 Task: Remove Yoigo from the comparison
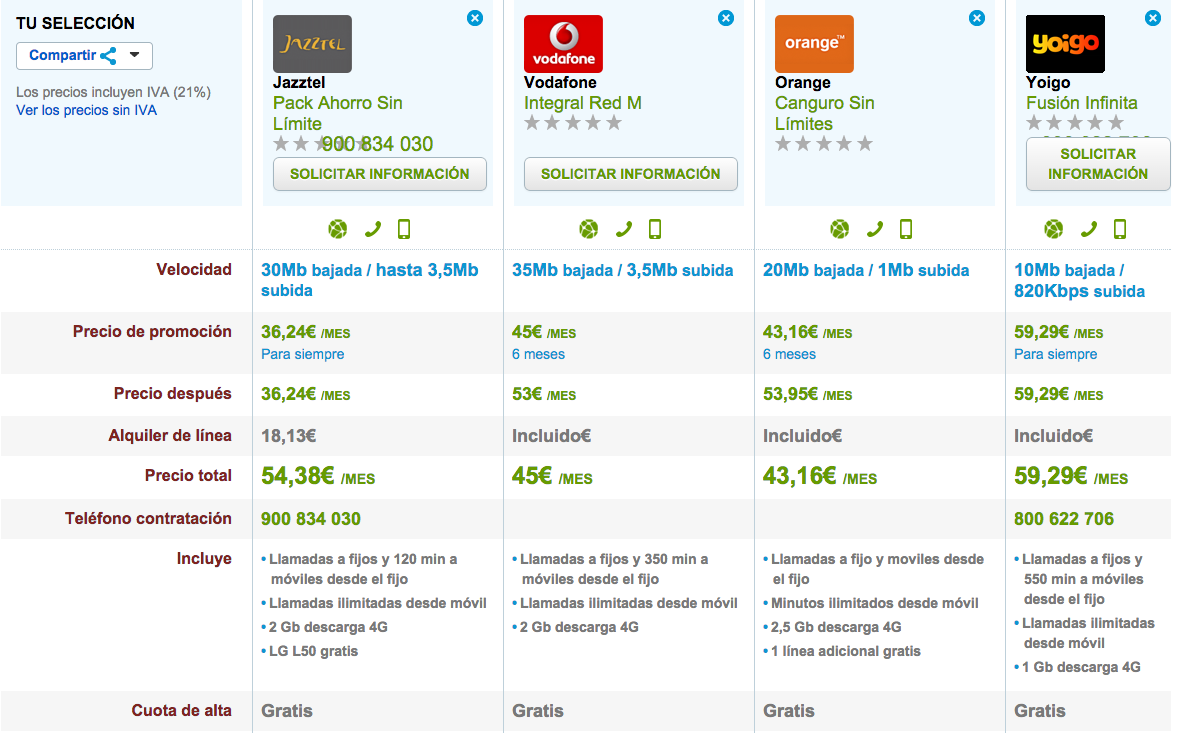point(1153,18)
